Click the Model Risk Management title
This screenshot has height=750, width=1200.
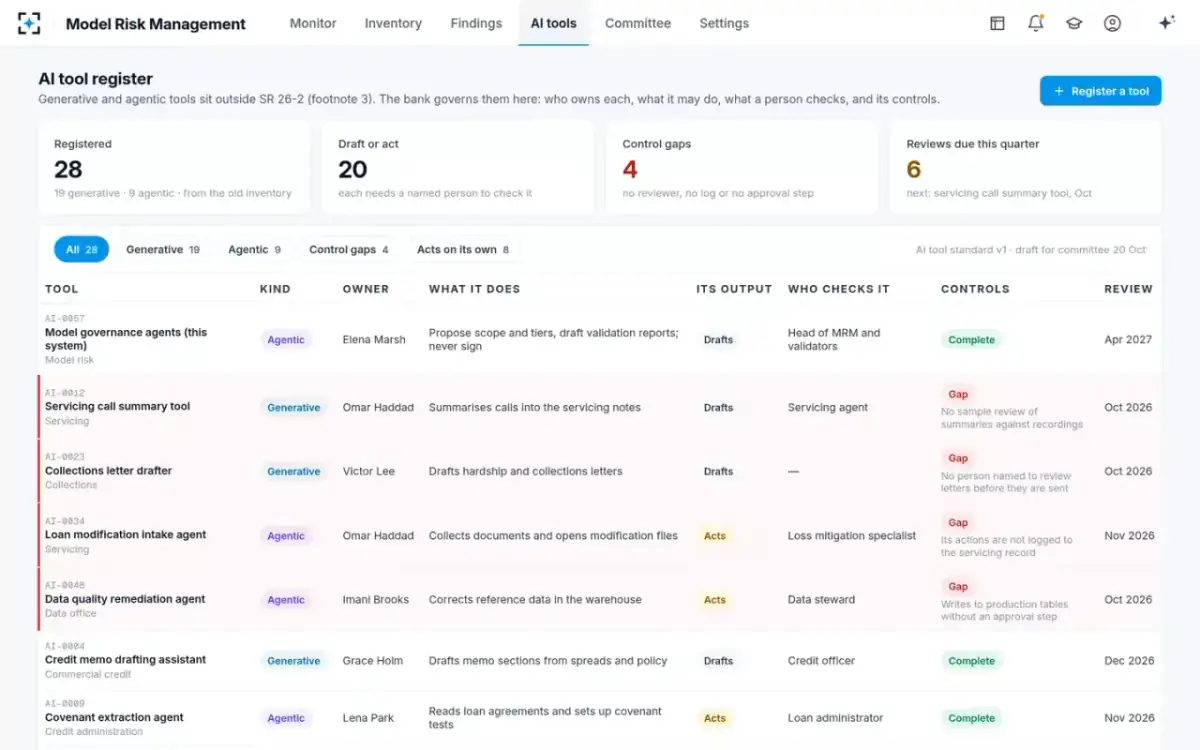coord(155,24)
